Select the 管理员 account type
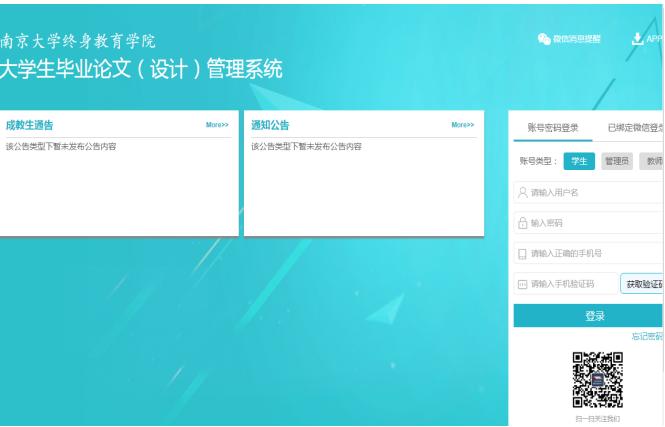 pos(617,161)
